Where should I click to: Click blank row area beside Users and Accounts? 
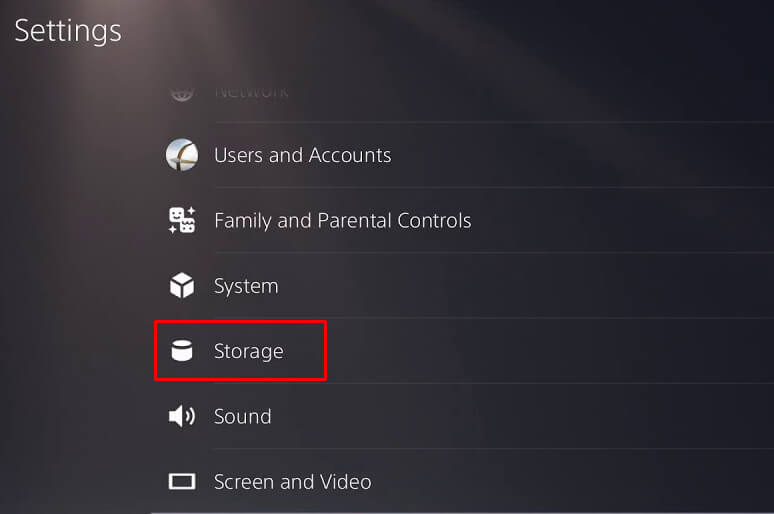pyautogui.click(x=580, y=155)
